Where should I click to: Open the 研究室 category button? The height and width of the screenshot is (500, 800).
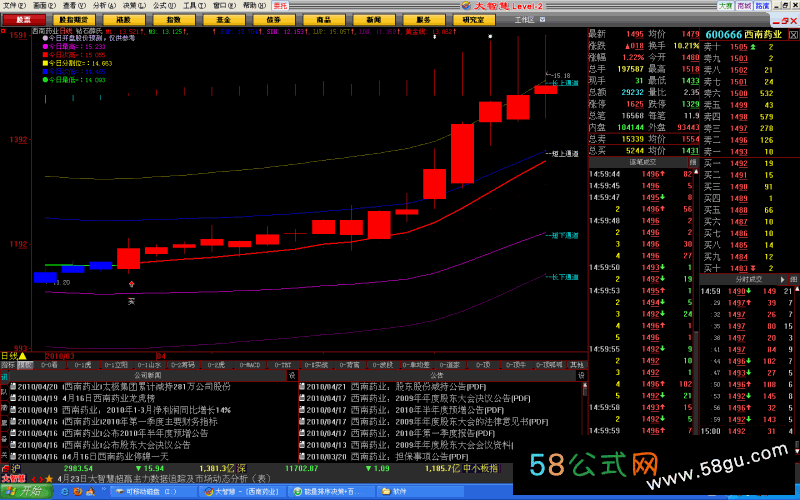473,20
